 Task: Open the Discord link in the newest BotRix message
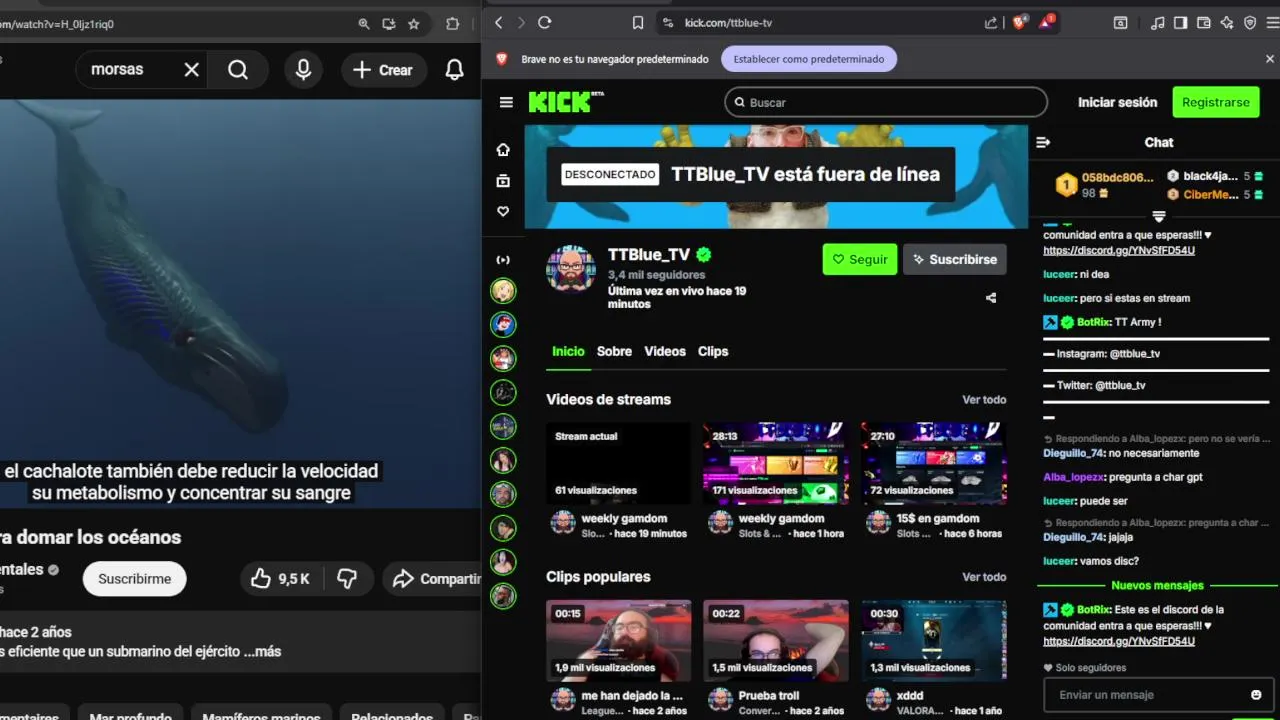(1118, 641)
